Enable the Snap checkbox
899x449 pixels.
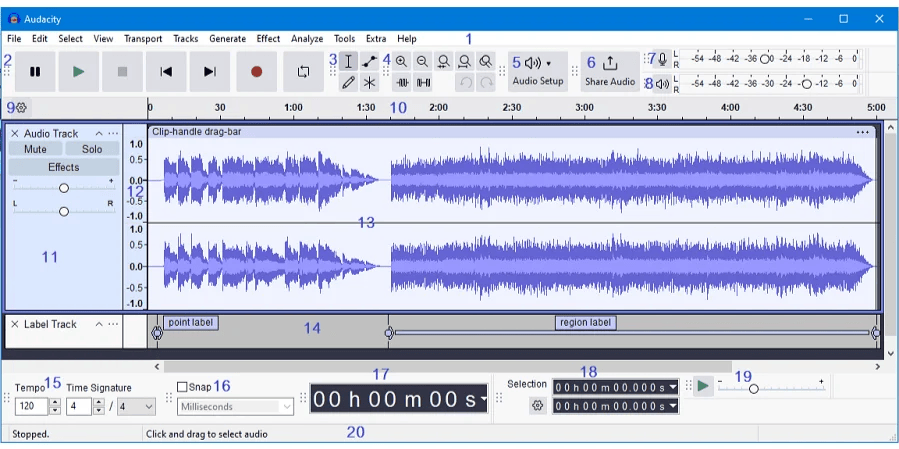182,387
